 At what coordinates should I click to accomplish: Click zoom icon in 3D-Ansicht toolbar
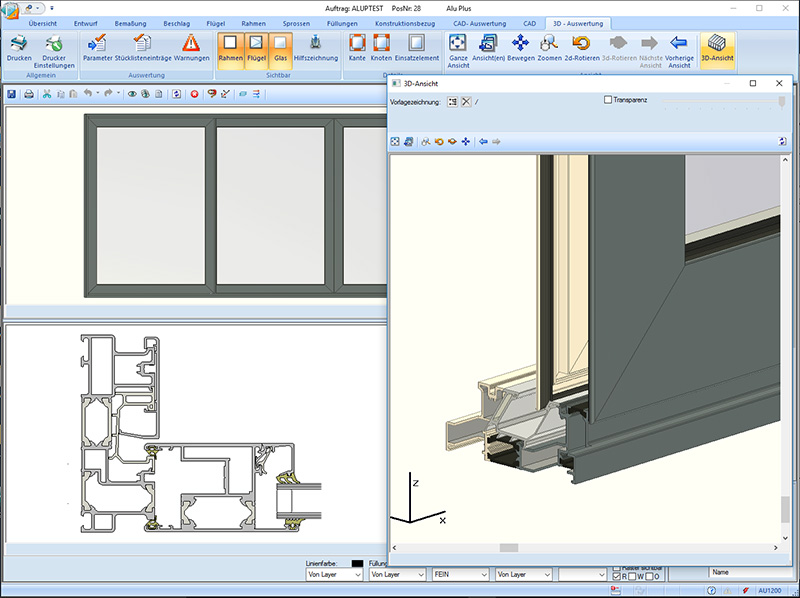coord(426,141)
